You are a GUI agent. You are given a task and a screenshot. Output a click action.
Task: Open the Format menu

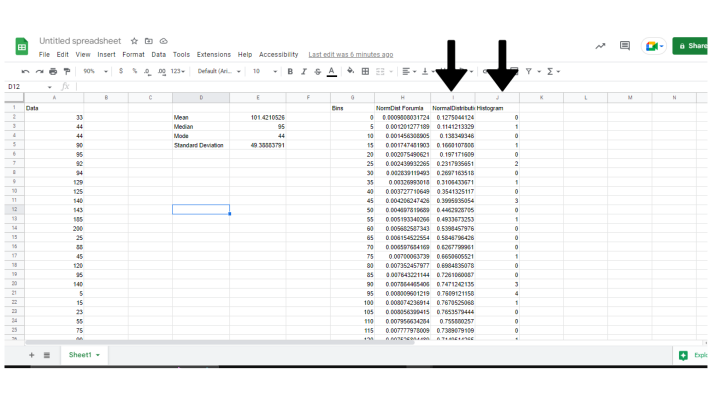[133, 54]
